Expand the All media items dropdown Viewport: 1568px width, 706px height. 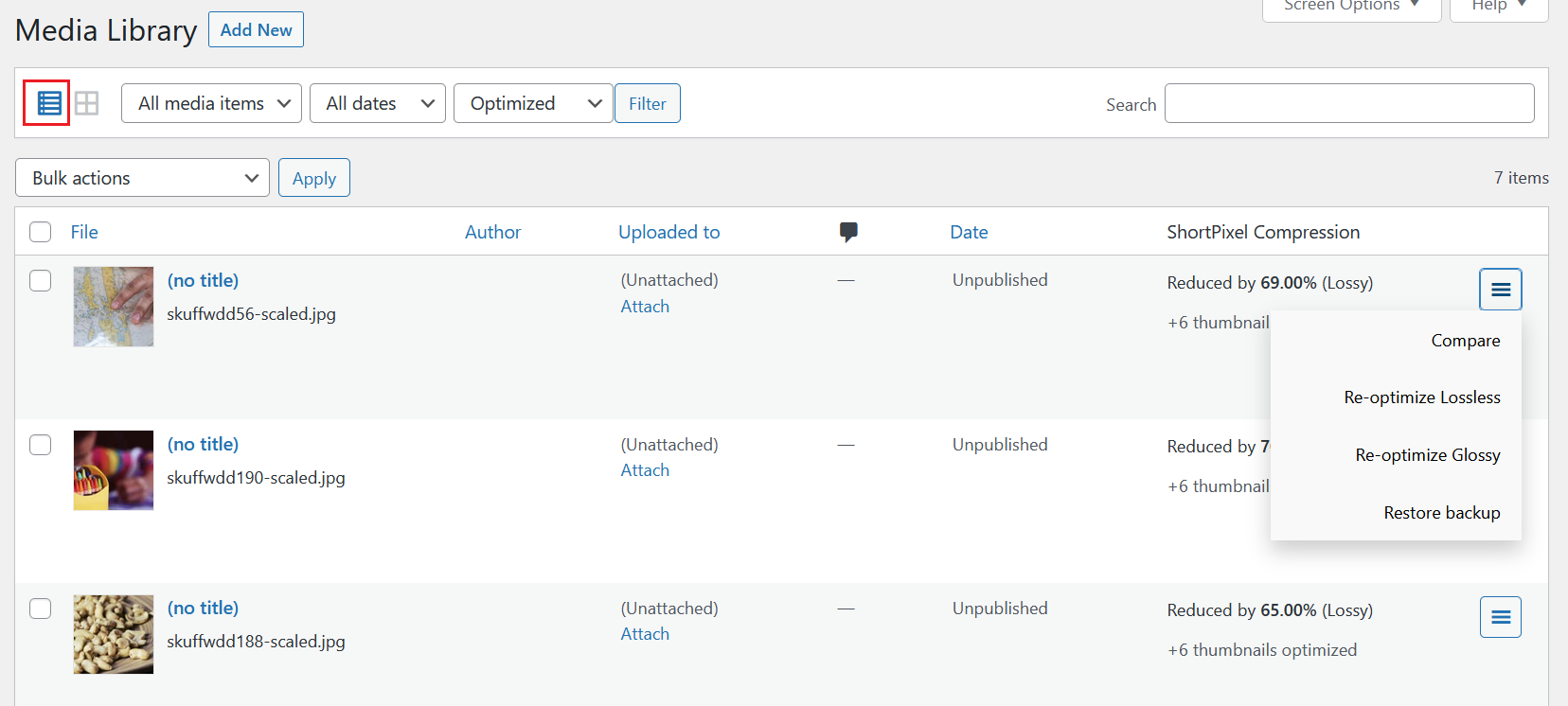[x=211, y=103]
